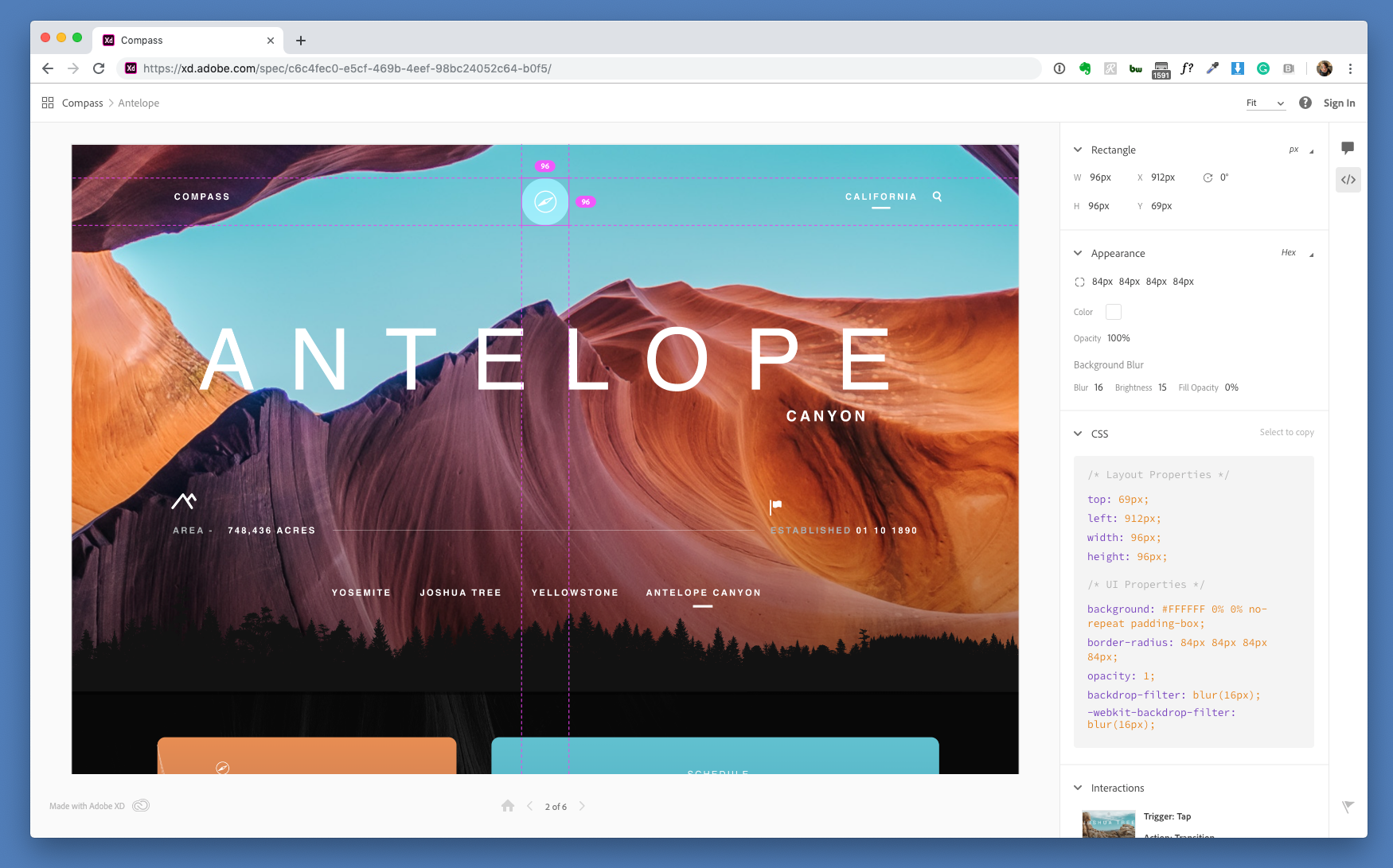Viewport: 1393px width, 868px height.
Task: Collapse the Rectangle section
Action: tap(1078, 150)
